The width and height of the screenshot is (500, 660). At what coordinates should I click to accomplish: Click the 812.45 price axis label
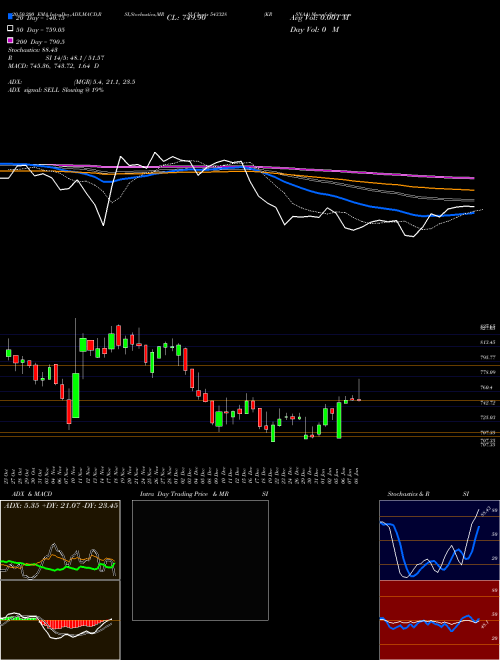(489, 343)
